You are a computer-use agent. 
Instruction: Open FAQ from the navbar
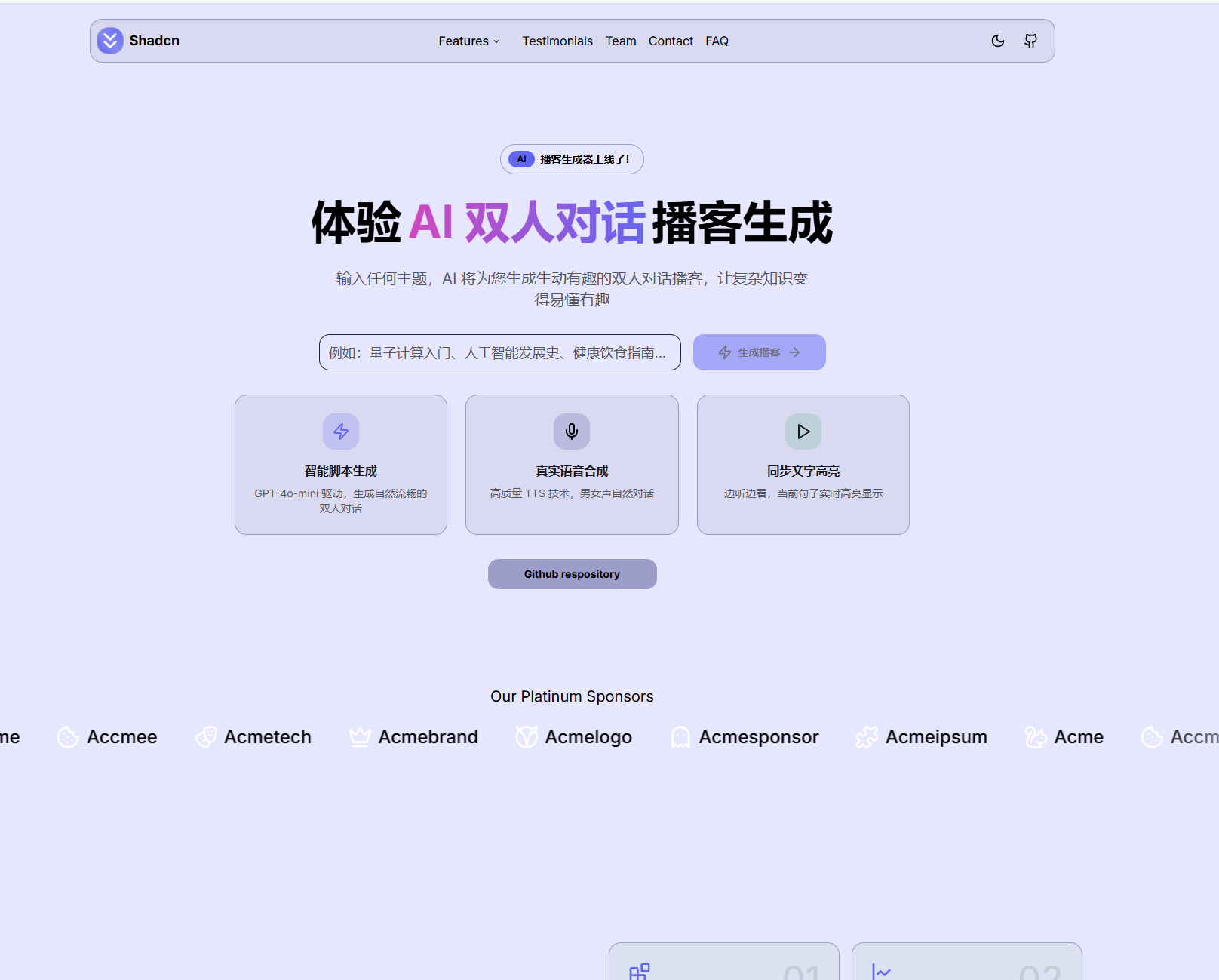pyautogui.click(x=717, y=41)
